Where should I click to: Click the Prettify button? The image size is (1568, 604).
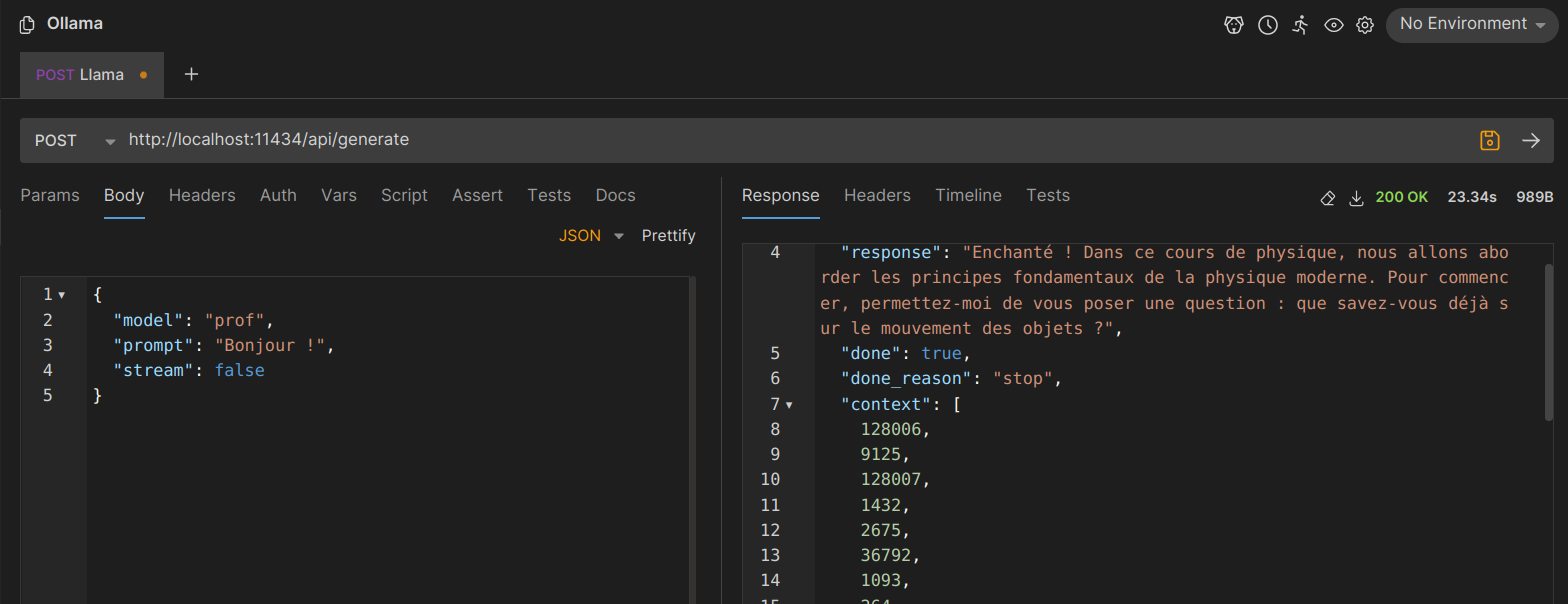click(x=668, y=236)
